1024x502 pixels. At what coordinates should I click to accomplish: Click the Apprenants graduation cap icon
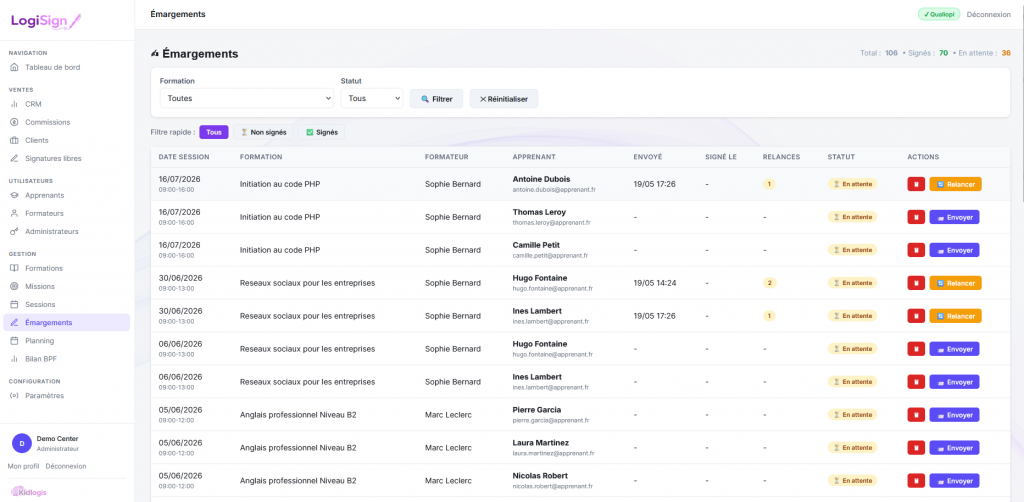click(14, 195)
